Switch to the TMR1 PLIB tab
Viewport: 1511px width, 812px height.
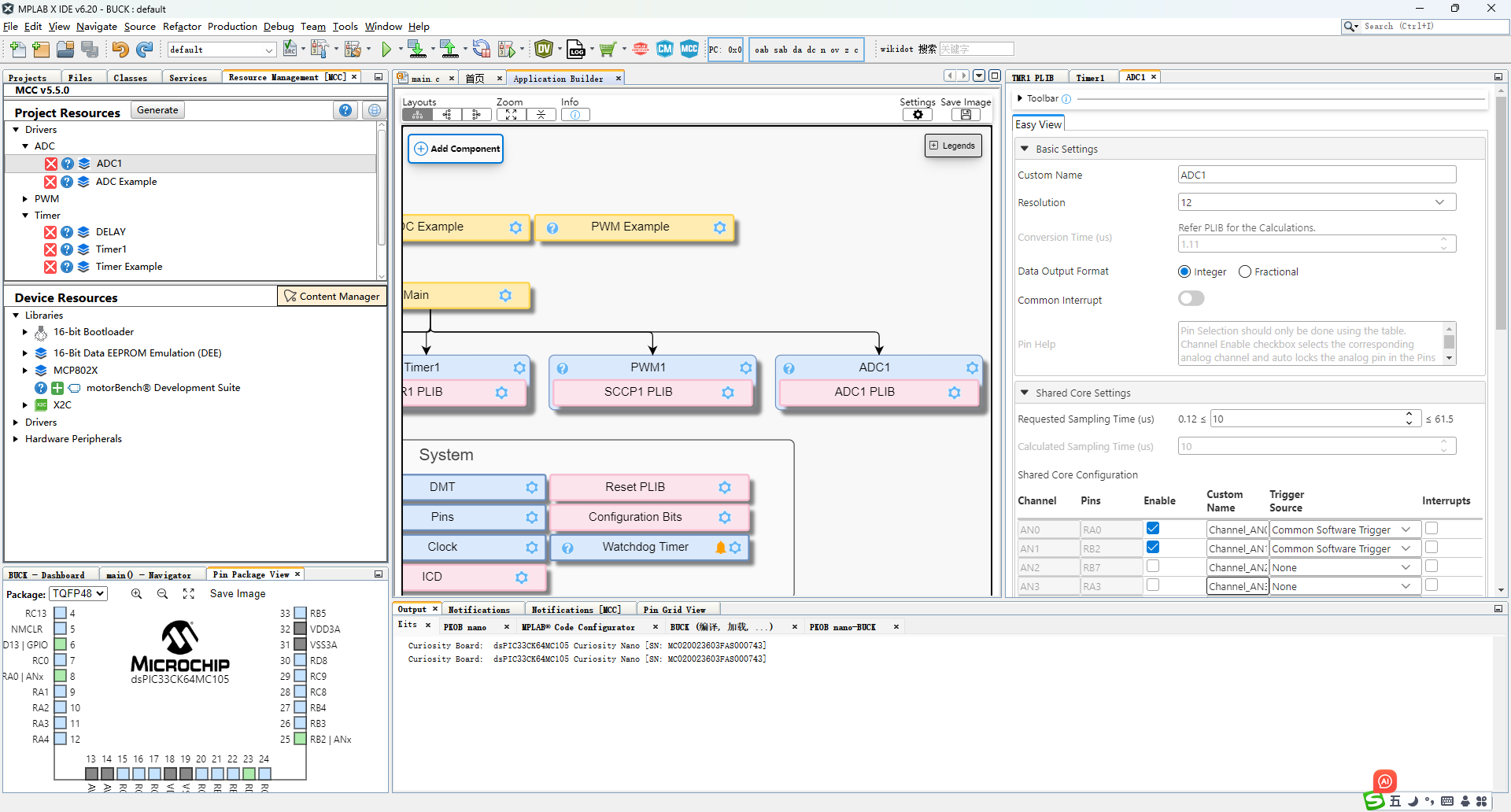[1033, 78]
